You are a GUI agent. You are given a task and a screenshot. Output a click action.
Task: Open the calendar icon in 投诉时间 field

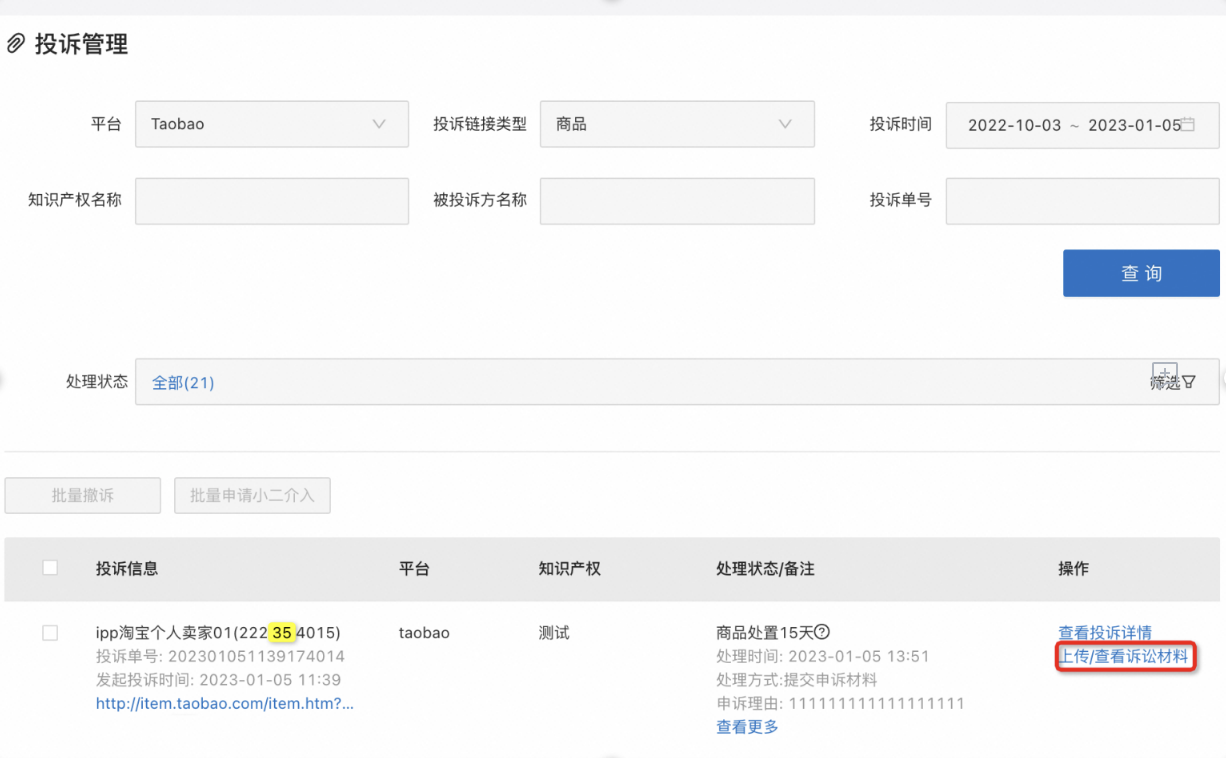[1188, 125]
